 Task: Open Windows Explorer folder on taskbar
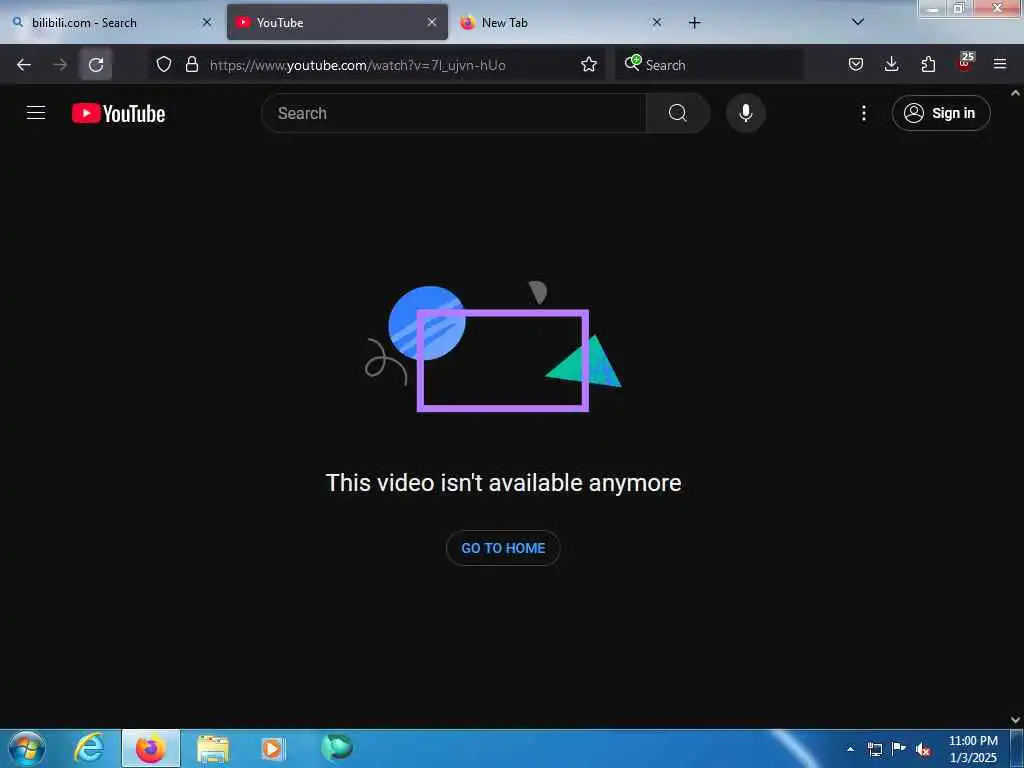click(x=213, y=748)
